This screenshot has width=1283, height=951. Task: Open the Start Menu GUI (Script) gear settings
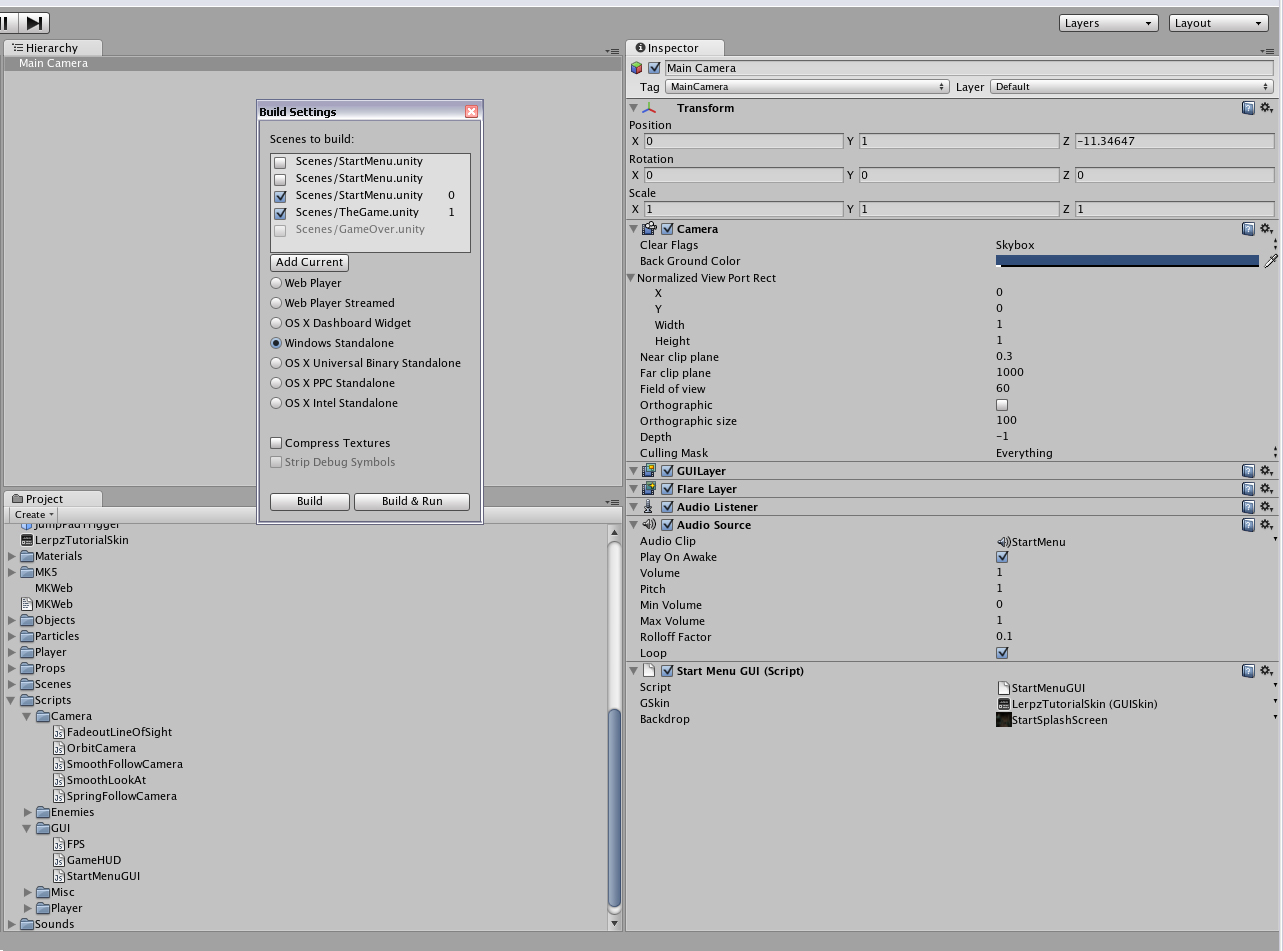[1266, 670]
